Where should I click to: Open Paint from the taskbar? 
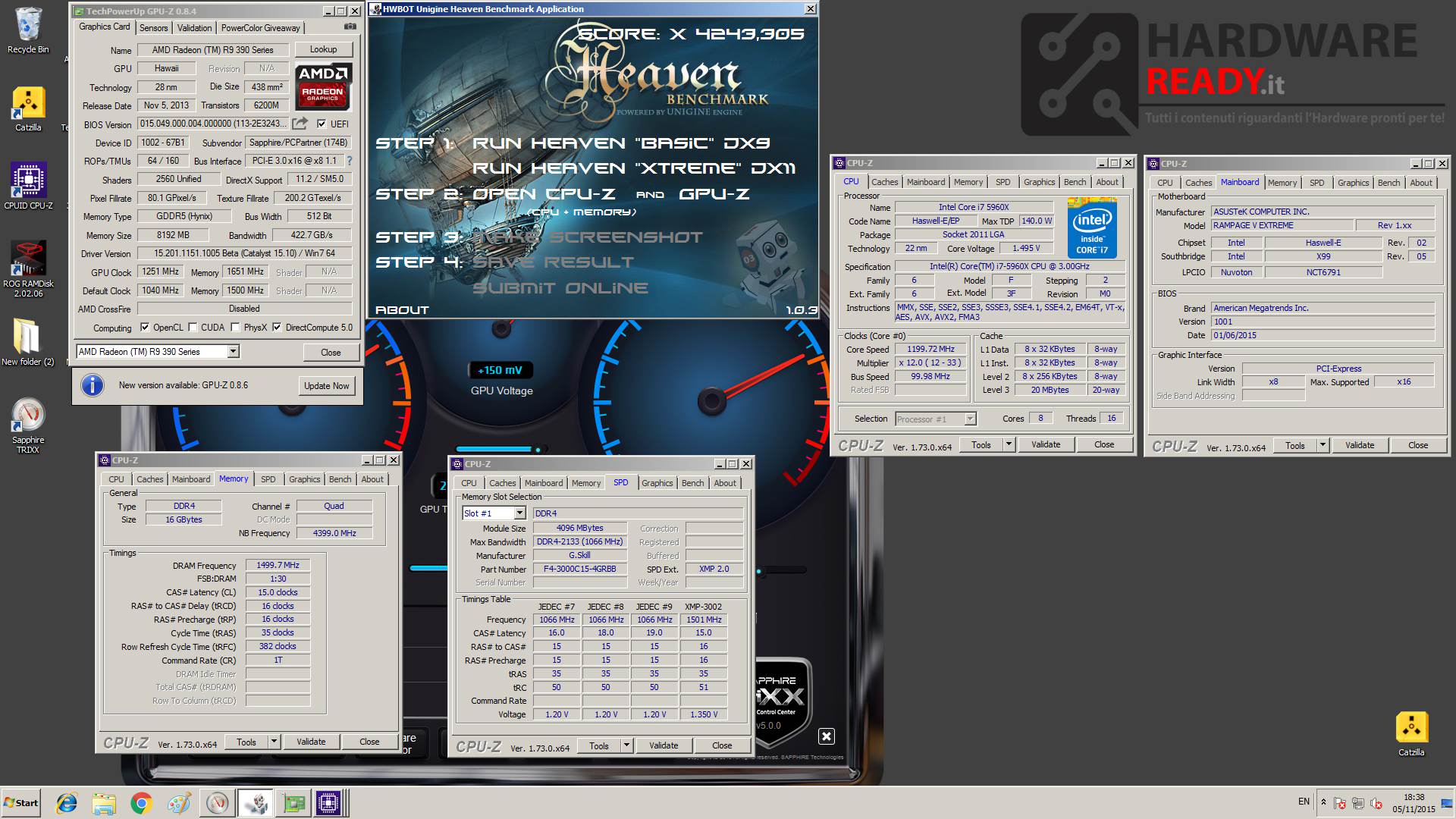[x=179, y=802]
